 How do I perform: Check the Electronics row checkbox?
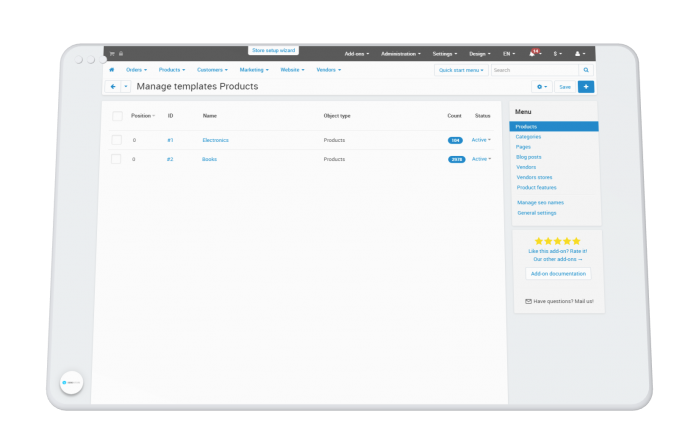pyautogui.click(x=117, y=140)
